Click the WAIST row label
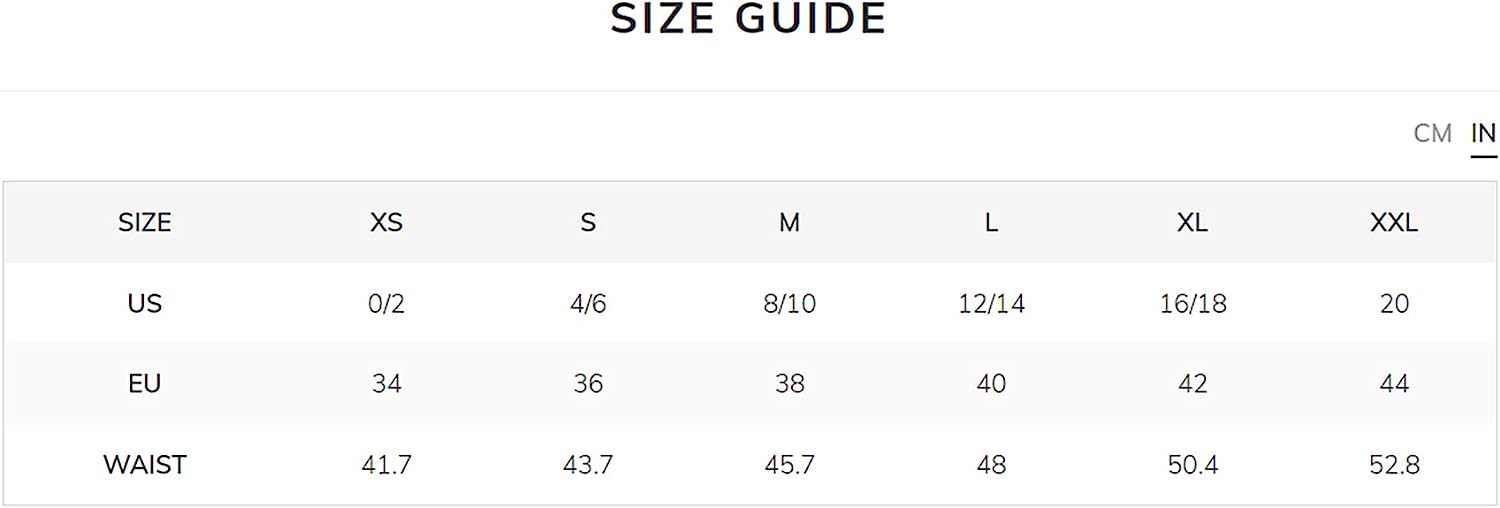 point(145,465)
